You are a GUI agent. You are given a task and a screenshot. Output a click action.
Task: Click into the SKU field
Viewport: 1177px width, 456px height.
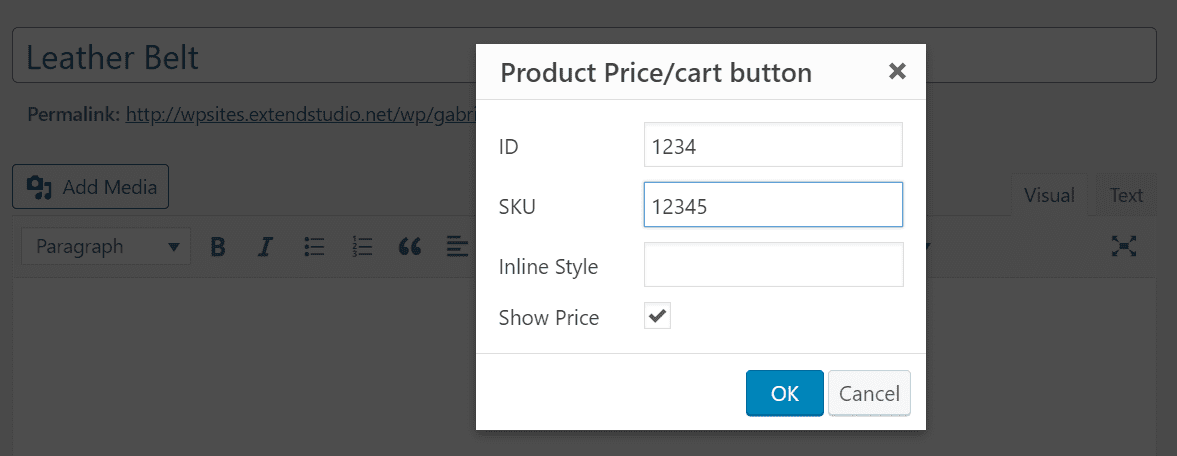click(773, 204)
